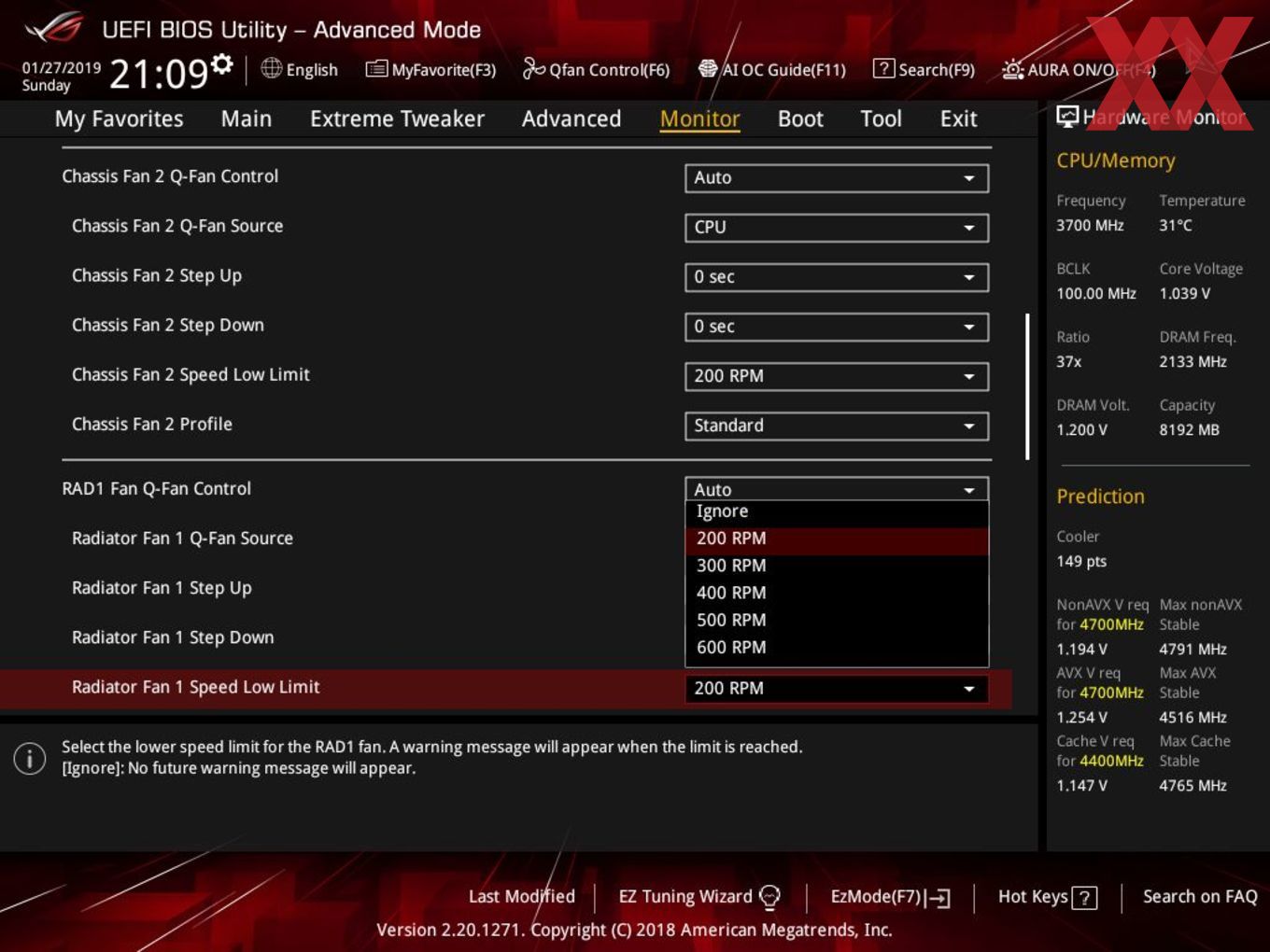This screenshot has width=1270, height=952.
Task: Click the AI OC Guide icon
Action: click(x=708, y=69)
